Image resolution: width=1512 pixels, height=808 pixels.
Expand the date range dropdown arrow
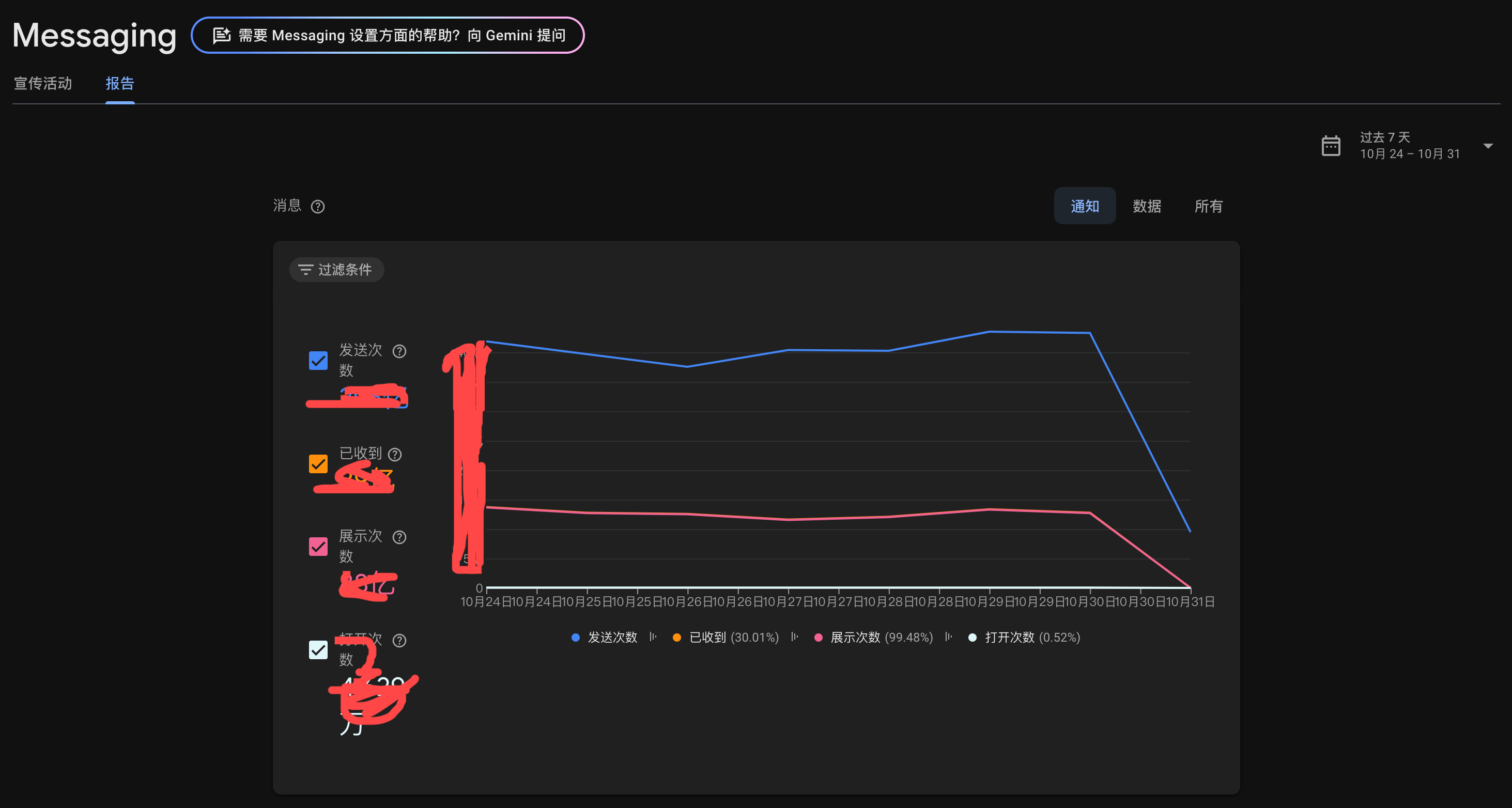click(1487, 146)
